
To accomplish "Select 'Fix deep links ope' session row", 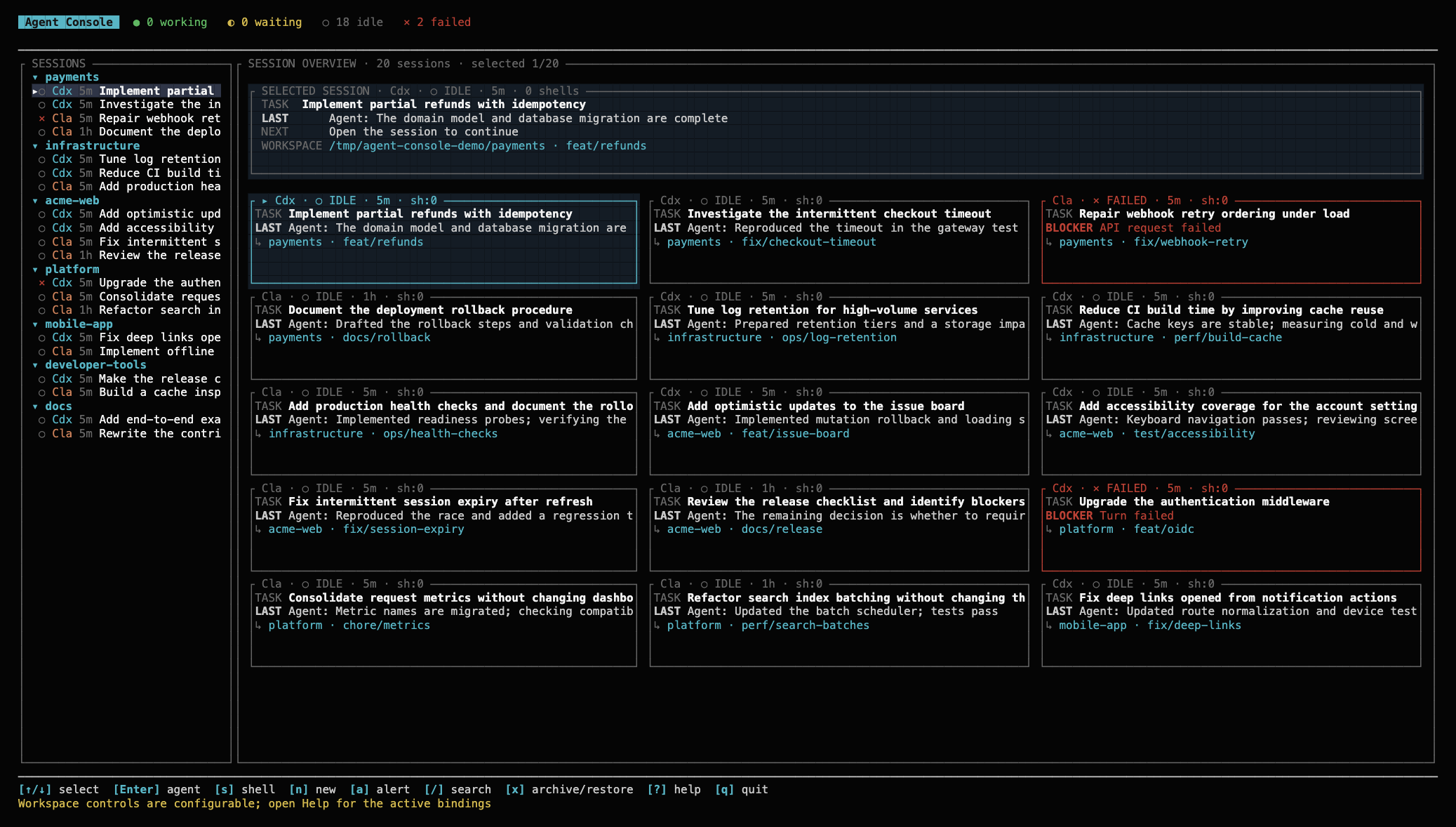I will (x=126, y=338).
